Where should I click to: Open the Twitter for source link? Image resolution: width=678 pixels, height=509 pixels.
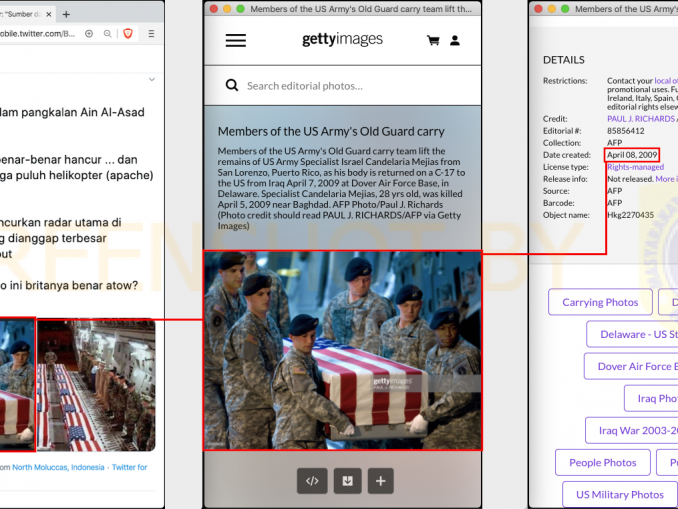129,467
